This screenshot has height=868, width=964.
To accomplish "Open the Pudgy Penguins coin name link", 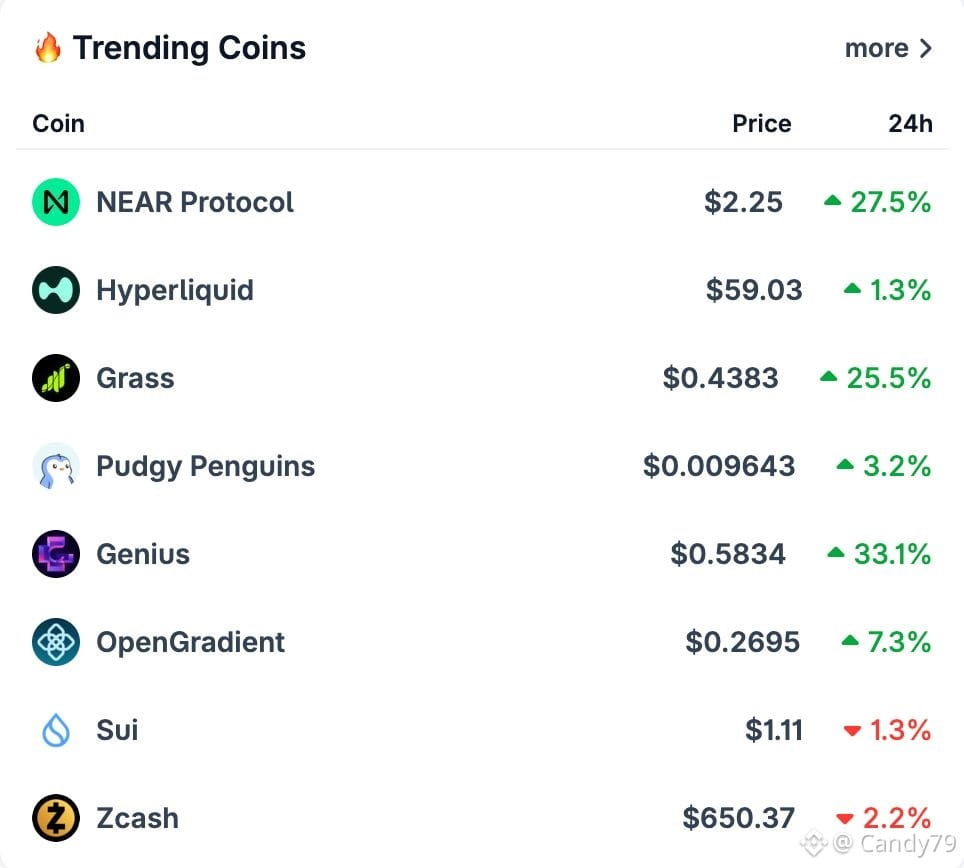I will [x=205, y=467].
